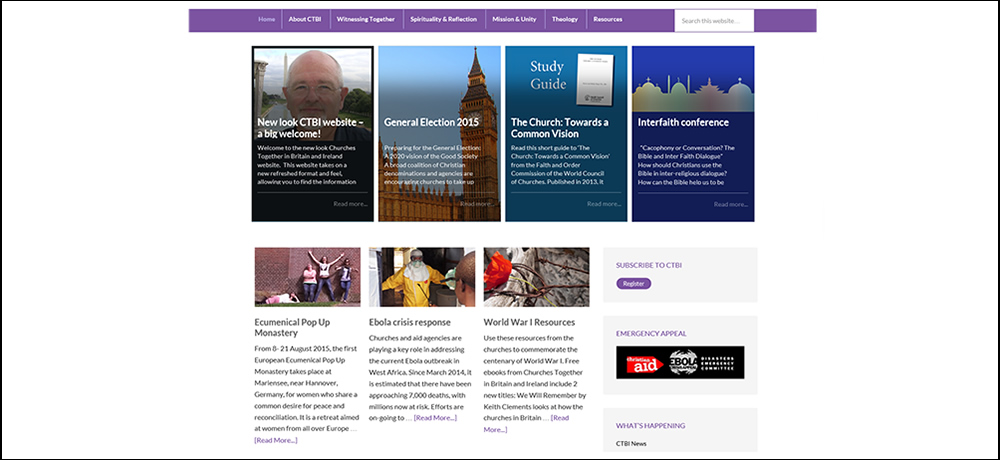Open the CTBI News link
Viewport: 1000px width, 460px height.
point(631,443)
